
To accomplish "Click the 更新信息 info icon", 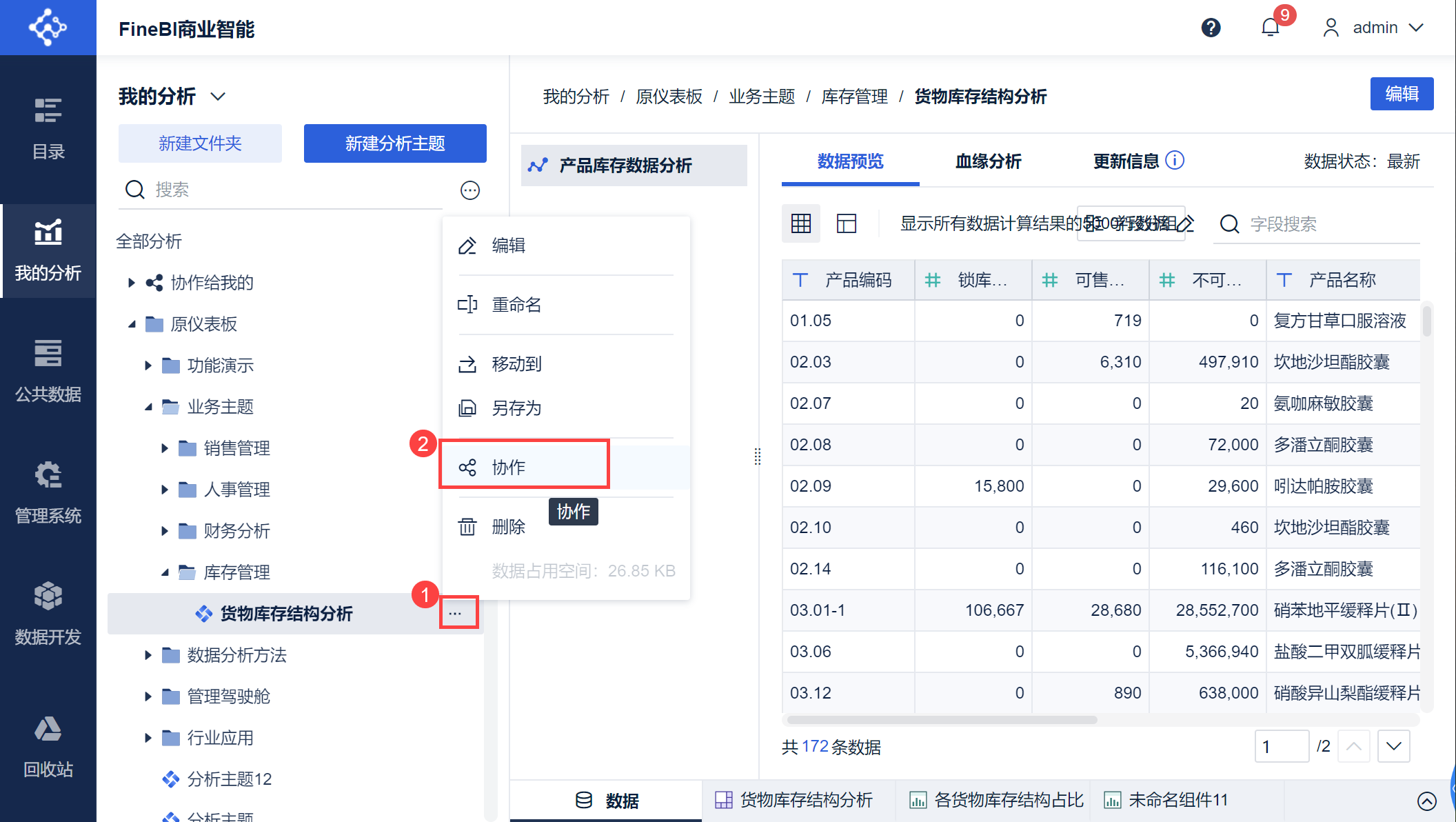I will [1175, 161].
